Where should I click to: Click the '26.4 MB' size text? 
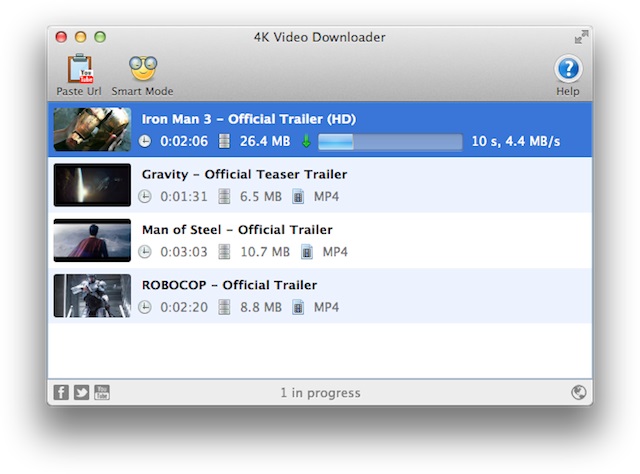[265, 141]
